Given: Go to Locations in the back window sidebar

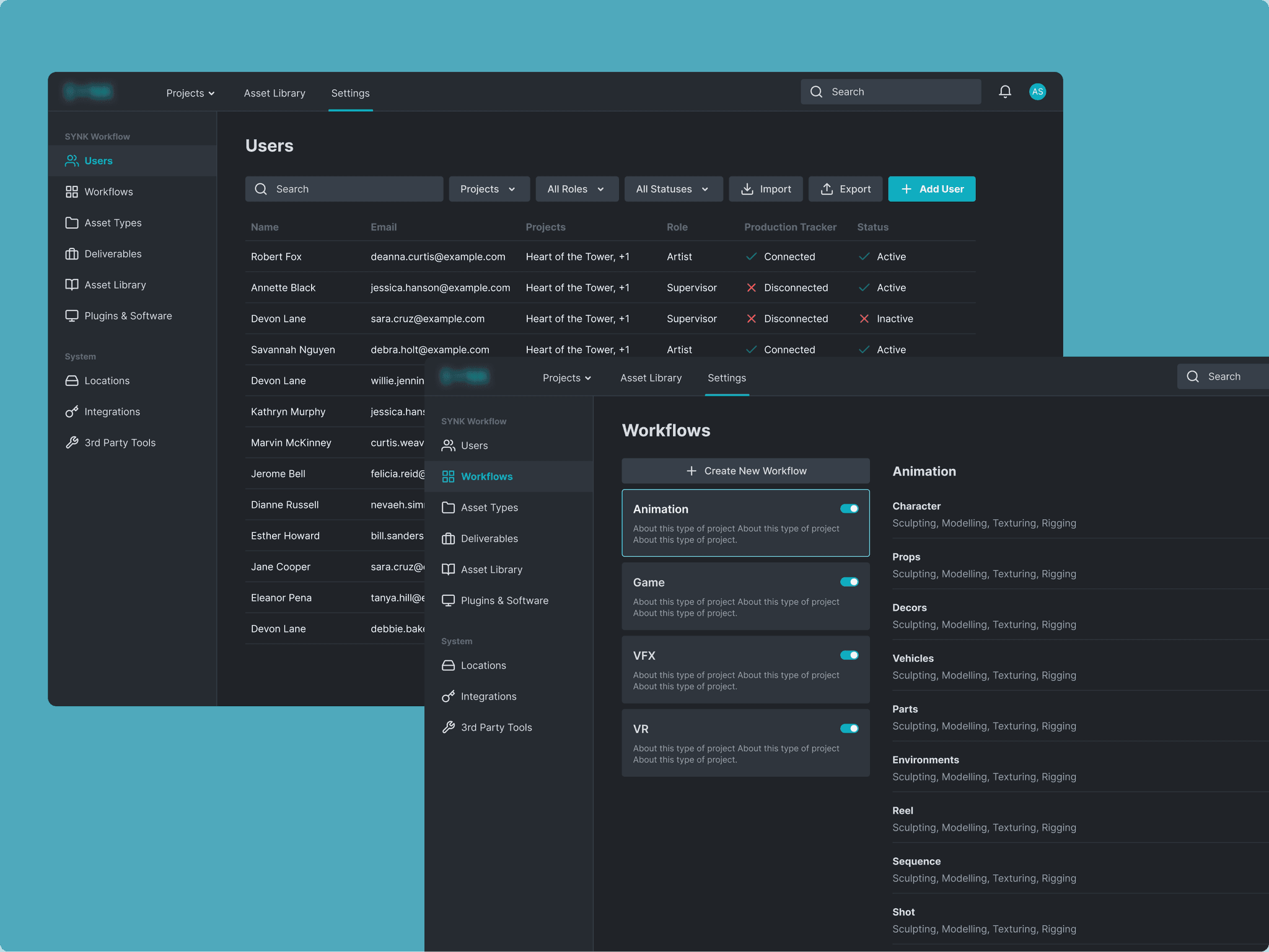Looking at the screenshot, I should point(107,381).
